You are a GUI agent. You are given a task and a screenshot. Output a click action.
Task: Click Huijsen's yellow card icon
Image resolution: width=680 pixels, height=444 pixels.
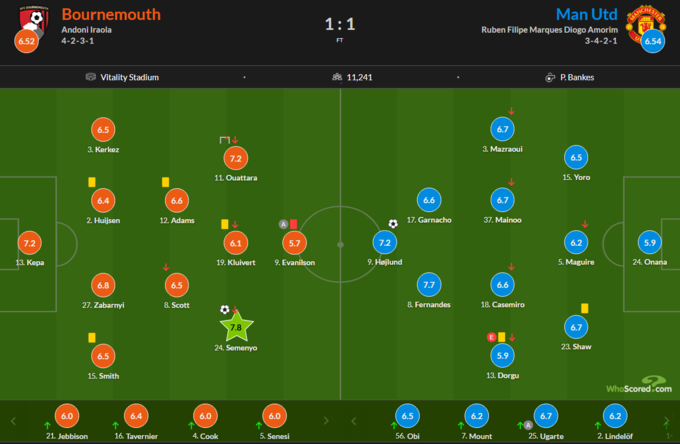[92, 182]
